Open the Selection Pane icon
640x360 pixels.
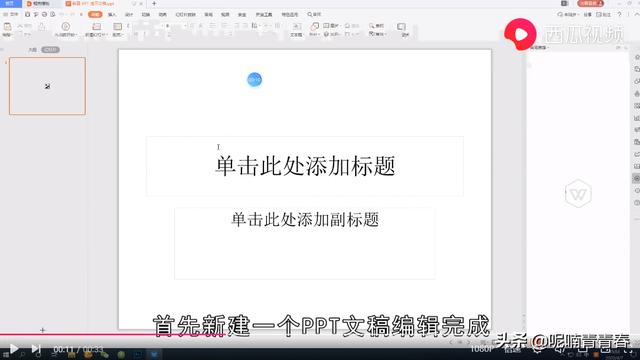[401, 27]
